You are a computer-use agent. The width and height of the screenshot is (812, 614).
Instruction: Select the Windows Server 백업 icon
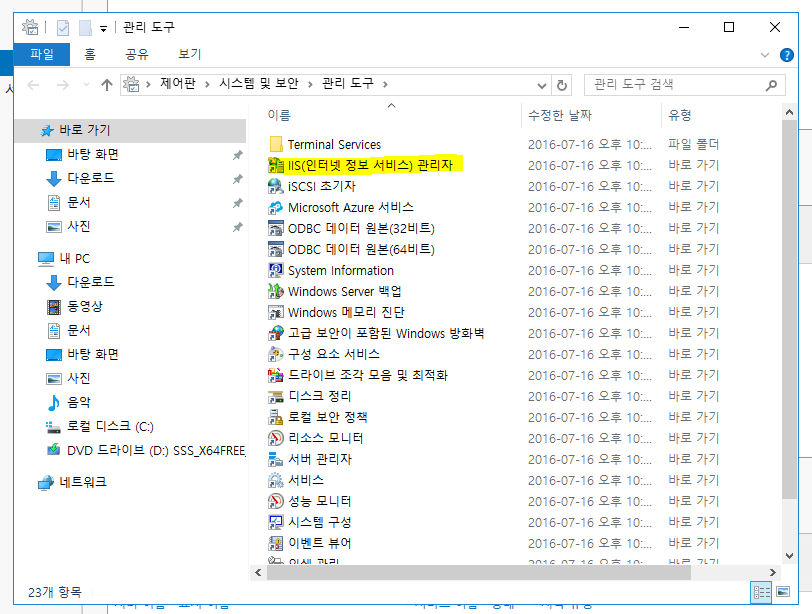[276, 291]
